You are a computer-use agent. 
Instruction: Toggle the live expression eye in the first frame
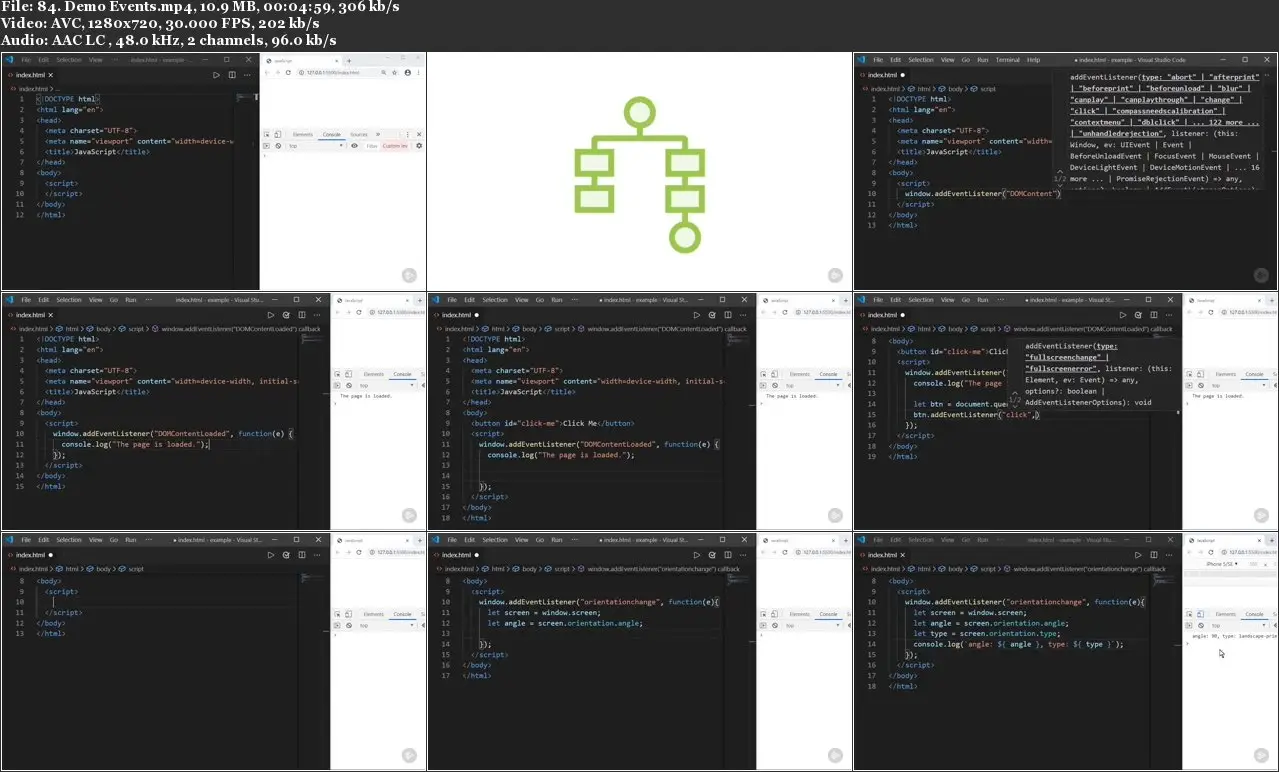point(354,146)
